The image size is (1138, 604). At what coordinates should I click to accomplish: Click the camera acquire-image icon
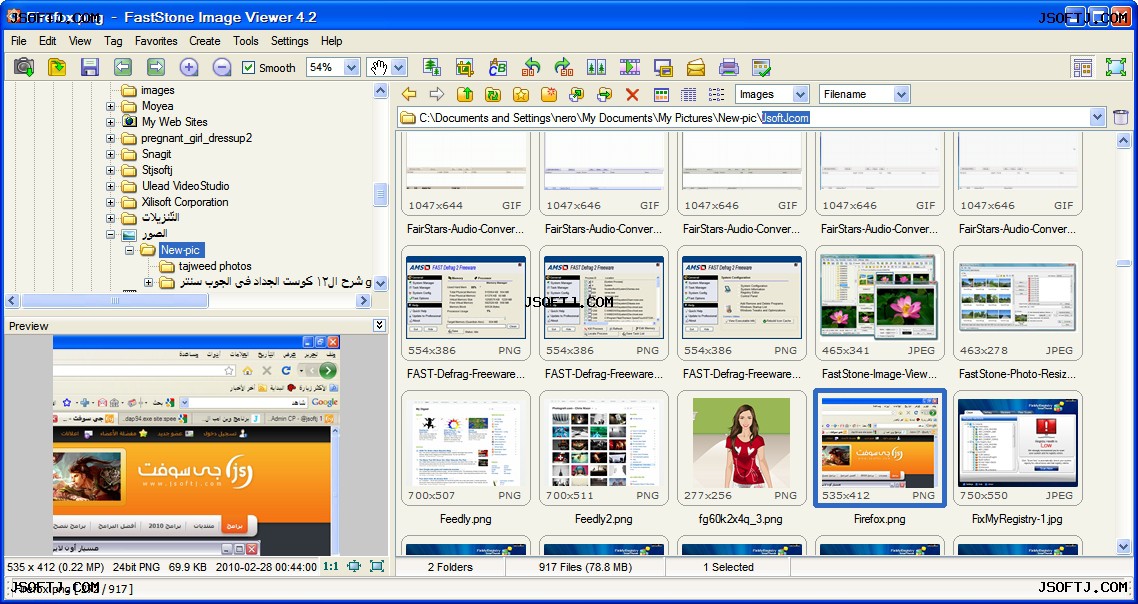coord(24,68)
